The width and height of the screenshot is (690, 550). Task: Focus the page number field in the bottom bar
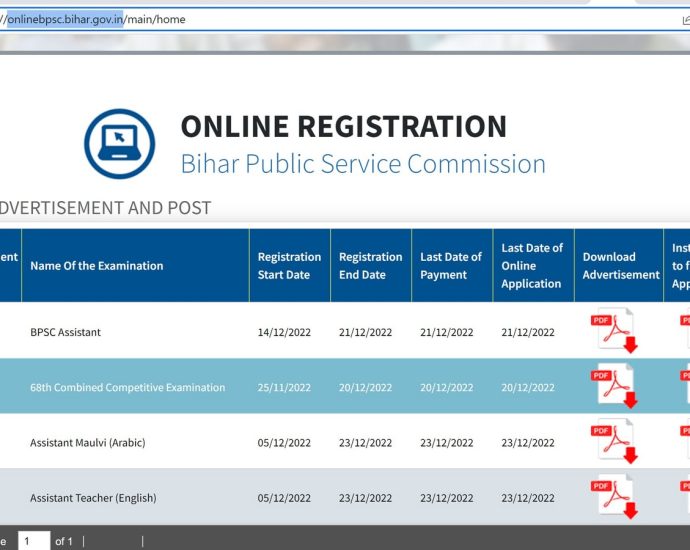pyautogui.click(x=34, y=541)
